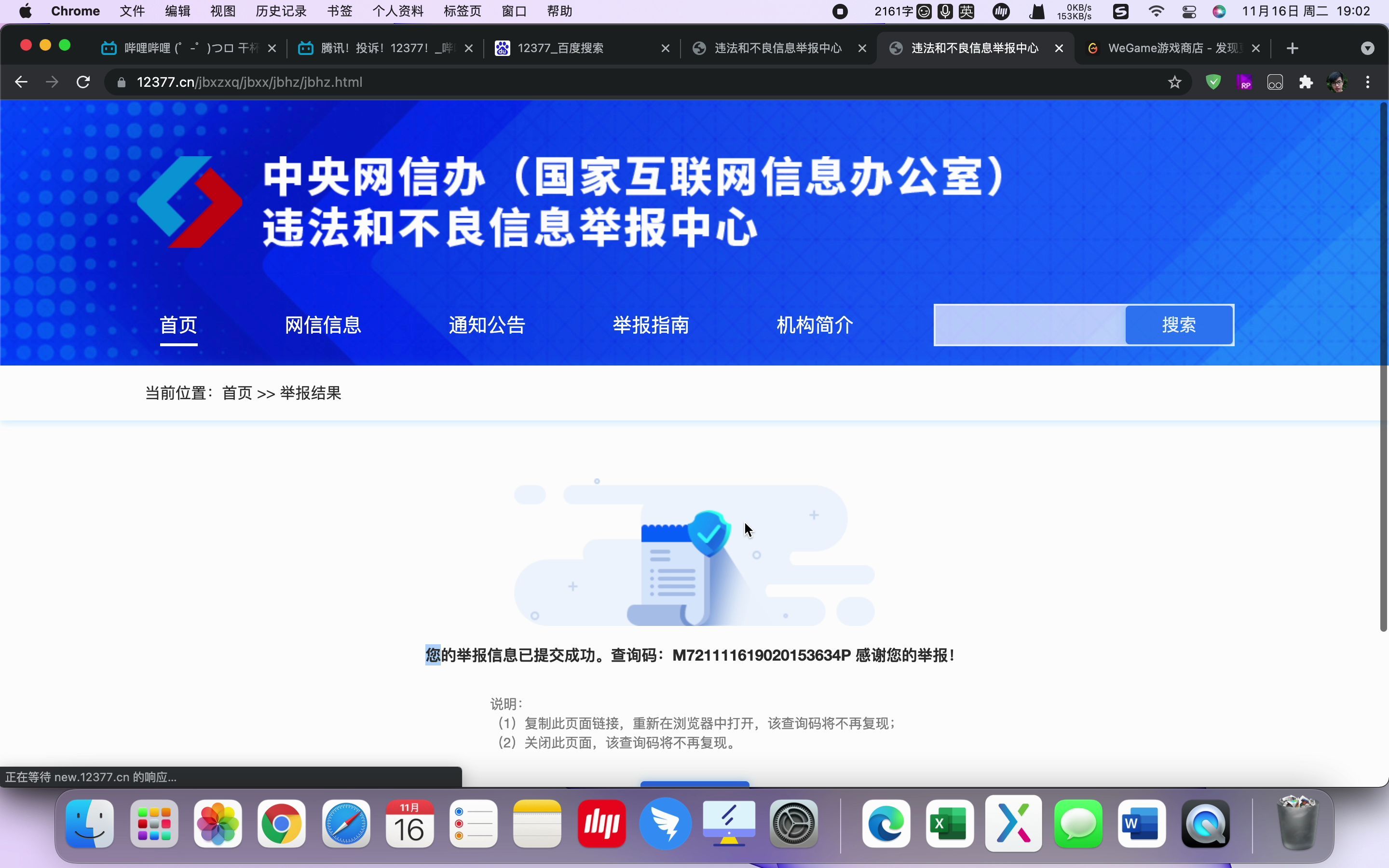Click the Messages dock icon
Viewport: 1389px width, 868px height.
(1078, 824)
